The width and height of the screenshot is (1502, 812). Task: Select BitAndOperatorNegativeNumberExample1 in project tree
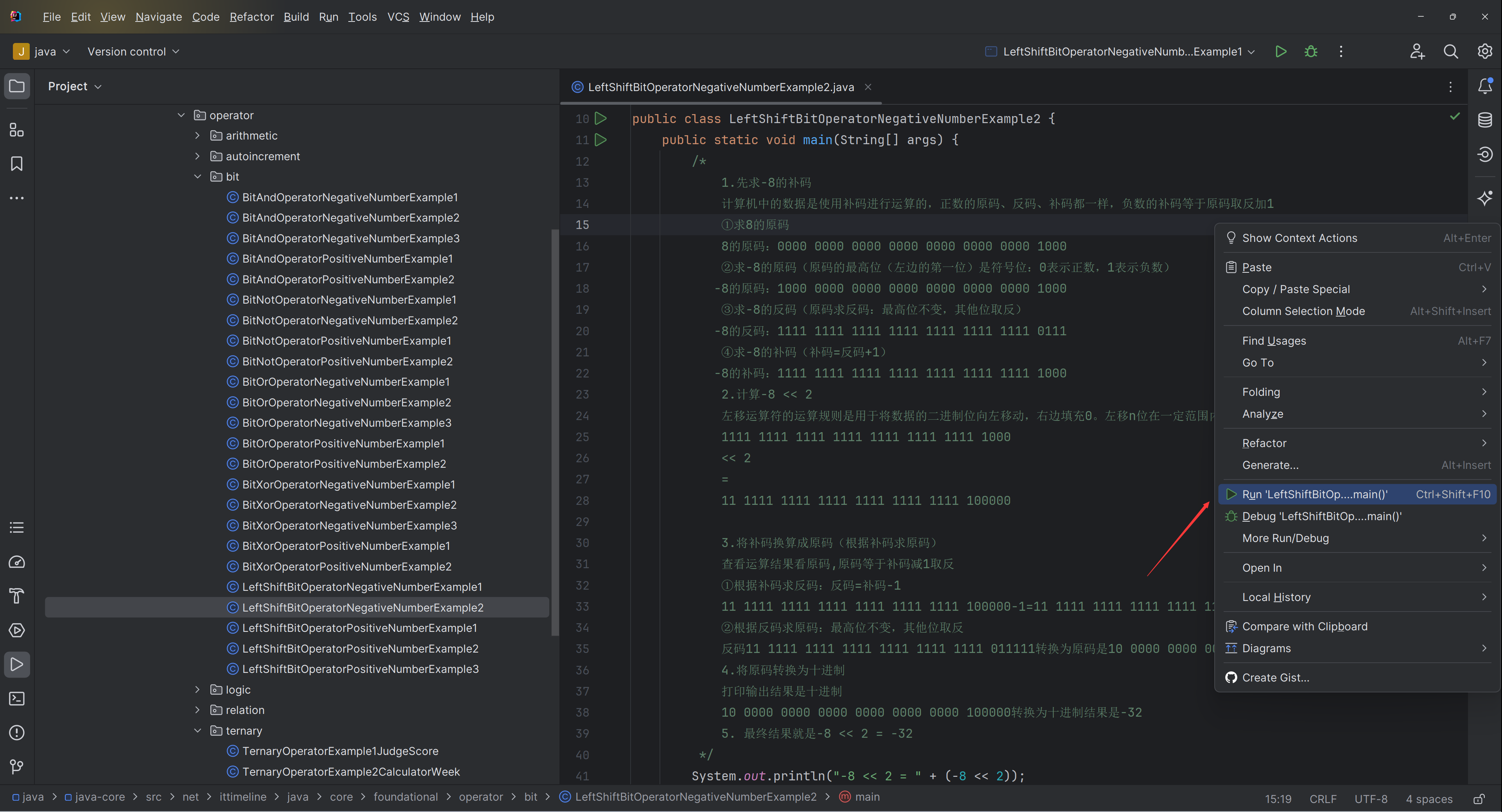(350, 198)
